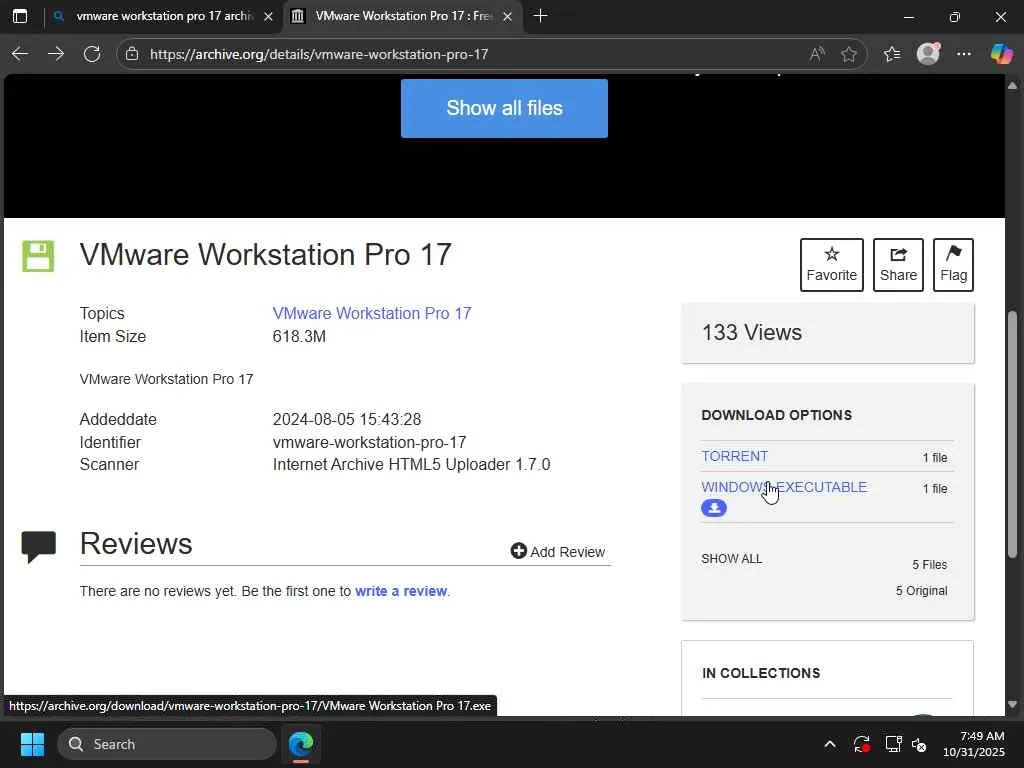Select the VMware Workstation Pro 17 archive tab
Viewport: 1024px width, 768px height.
(403, 16)
